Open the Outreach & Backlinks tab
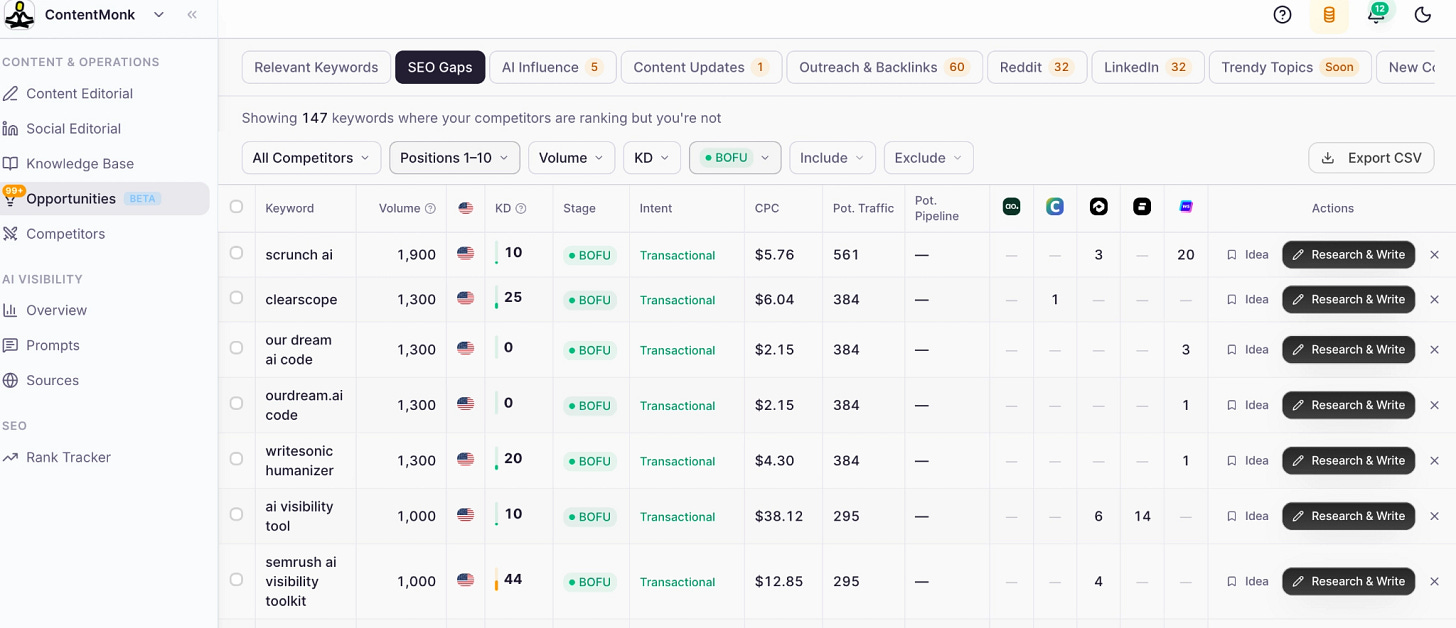Image resolution: width=1456 pixels, height=628 pixels. 884,67
